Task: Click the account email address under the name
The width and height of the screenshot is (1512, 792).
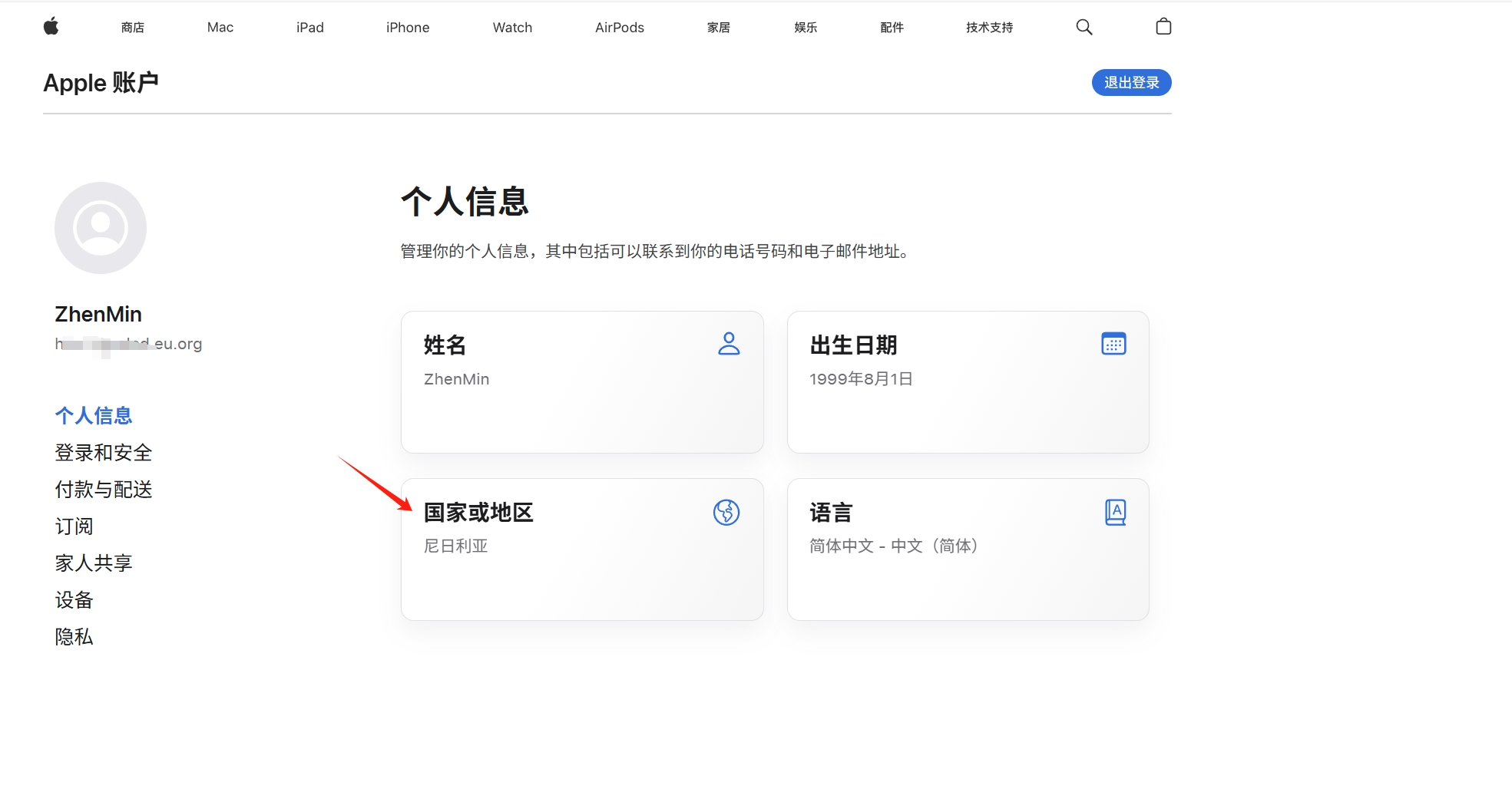Action: 128,344
